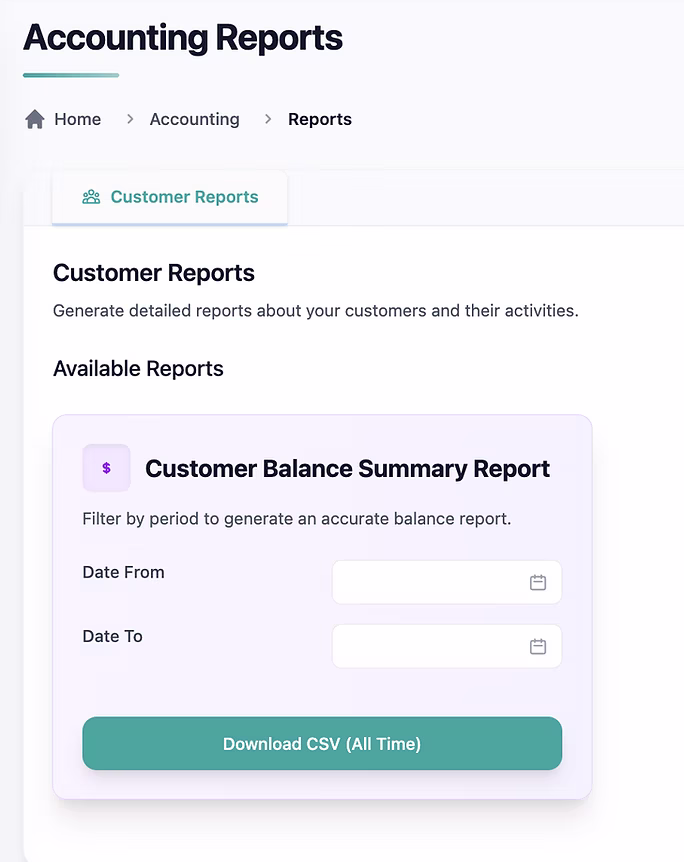Click the Available Reports heading
This screenshot has width=684, height=862.
(138, 369)
